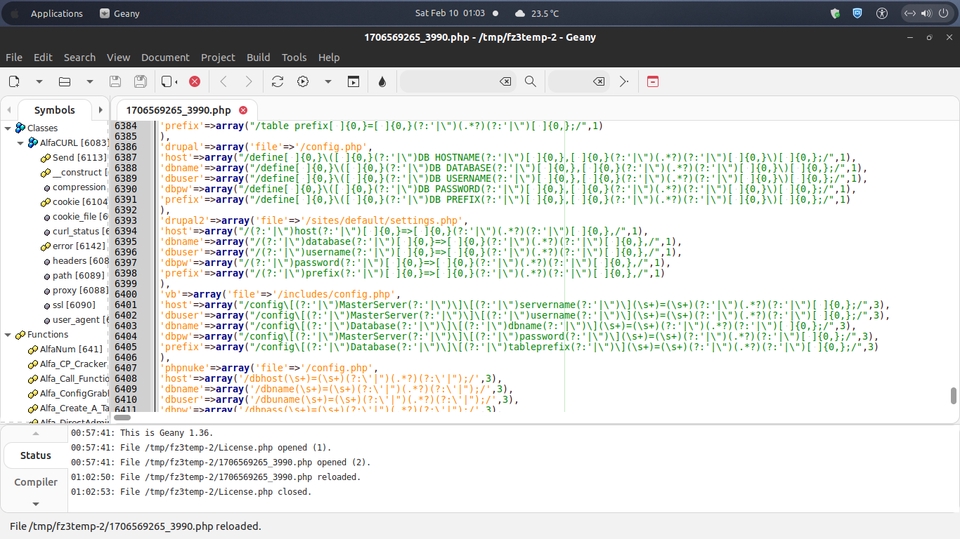Image resolution: width=960 pixels, height=539 pixels.
Task: Select curl_status property symbol
Action: click(x=81, y=231)
